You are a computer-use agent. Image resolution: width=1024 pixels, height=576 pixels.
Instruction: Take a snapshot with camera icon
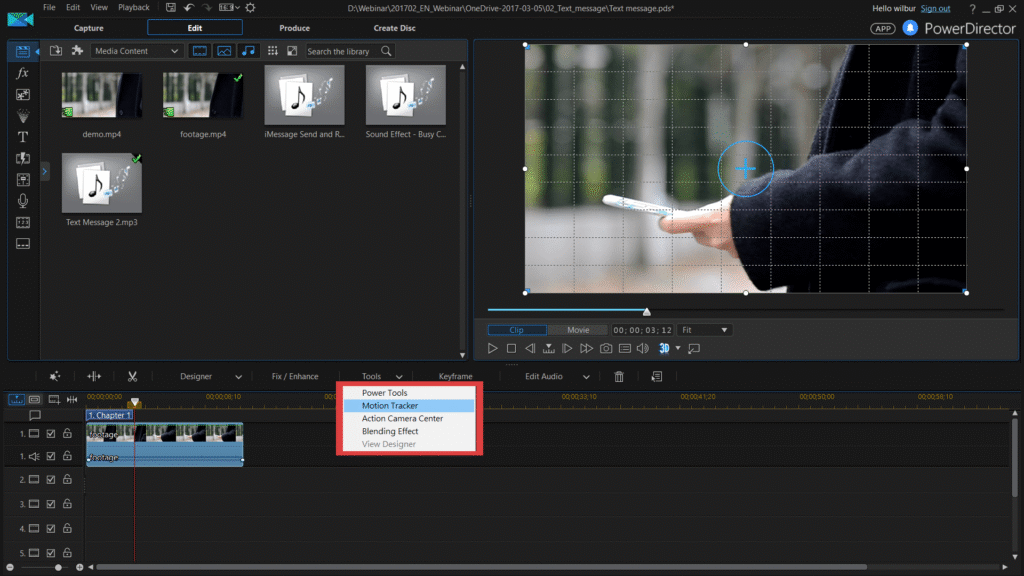(x=606, y=348)
